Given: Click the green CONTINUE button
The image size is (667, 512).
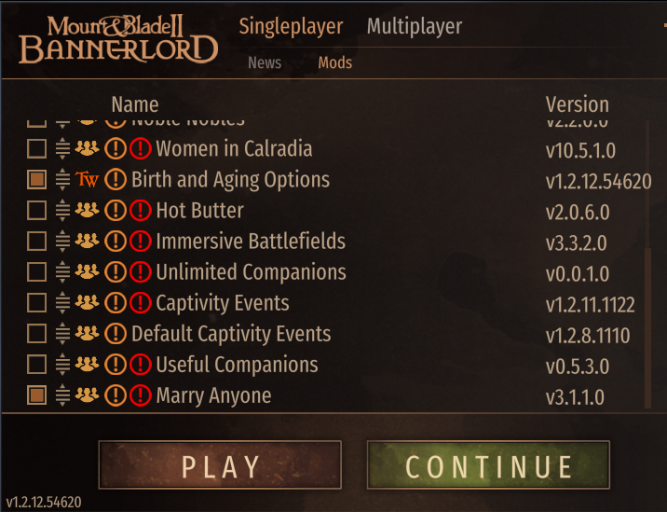Looking at the screenshot, I should [x=488, y=465].
